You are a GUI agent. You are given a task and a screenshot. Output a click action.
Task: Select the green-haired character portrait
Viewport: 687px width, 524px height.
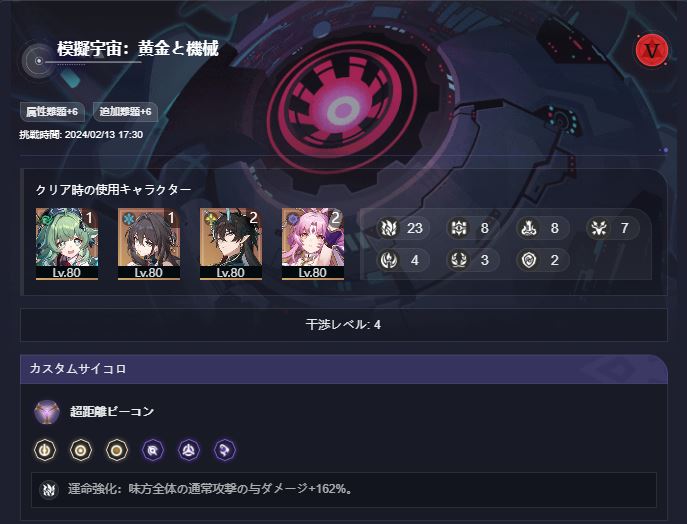(67, 244)
